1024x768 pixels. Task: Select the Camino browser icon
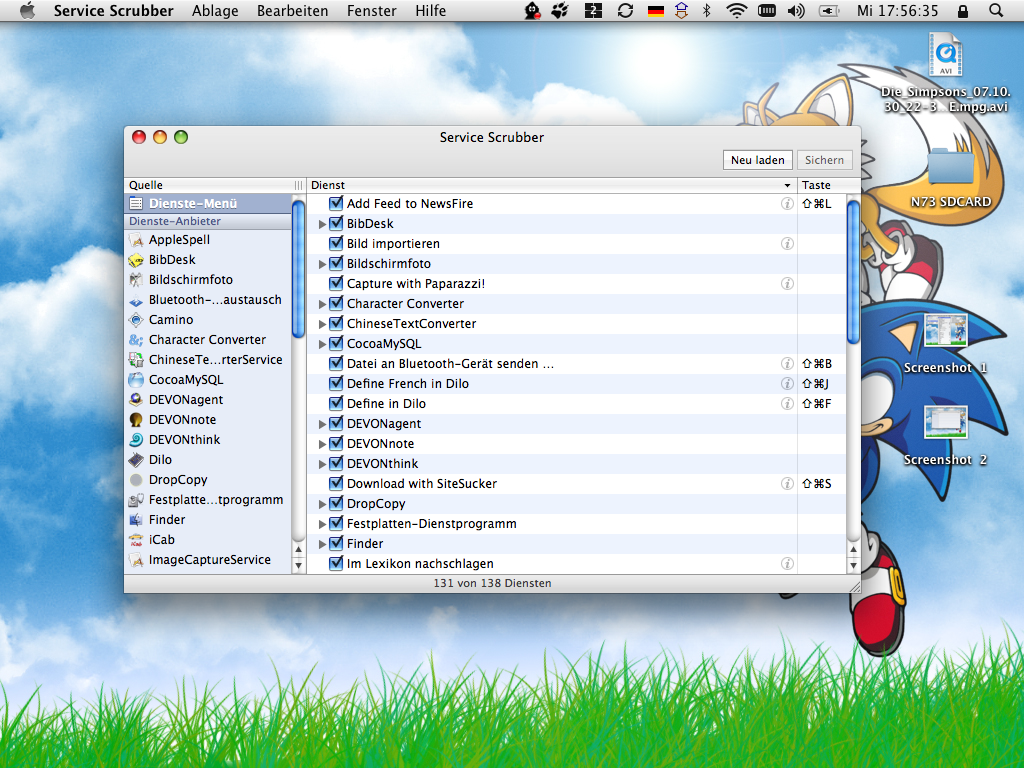click(x=136, y=320)
